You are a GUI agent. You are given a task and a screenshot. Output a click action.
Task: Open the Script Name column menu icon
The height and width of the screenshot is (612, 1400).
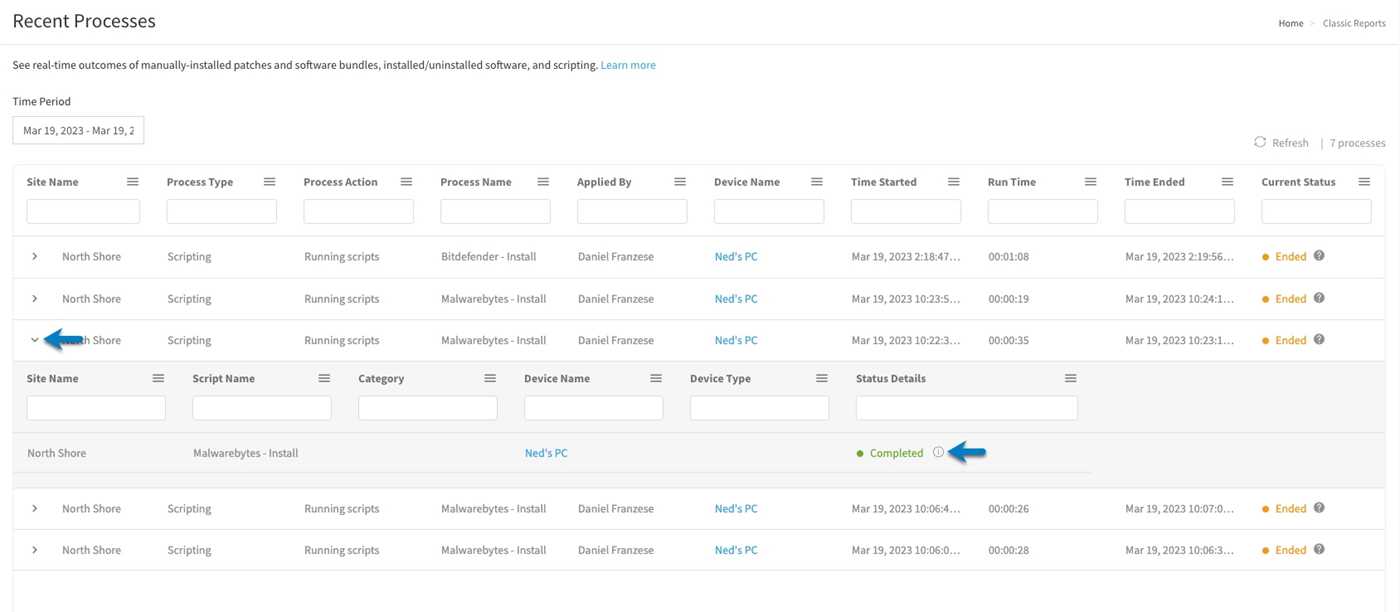coord(324,378)
